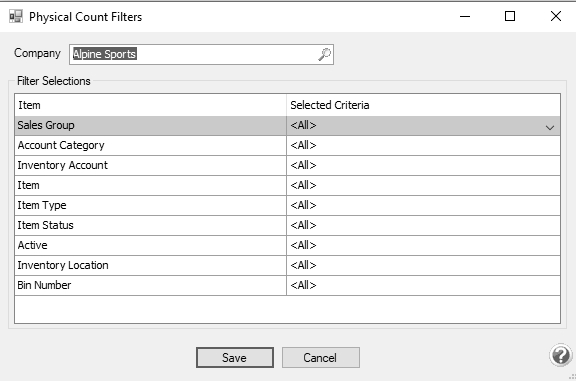Expand the Sales Group criteria dropdown arrow

550,127
